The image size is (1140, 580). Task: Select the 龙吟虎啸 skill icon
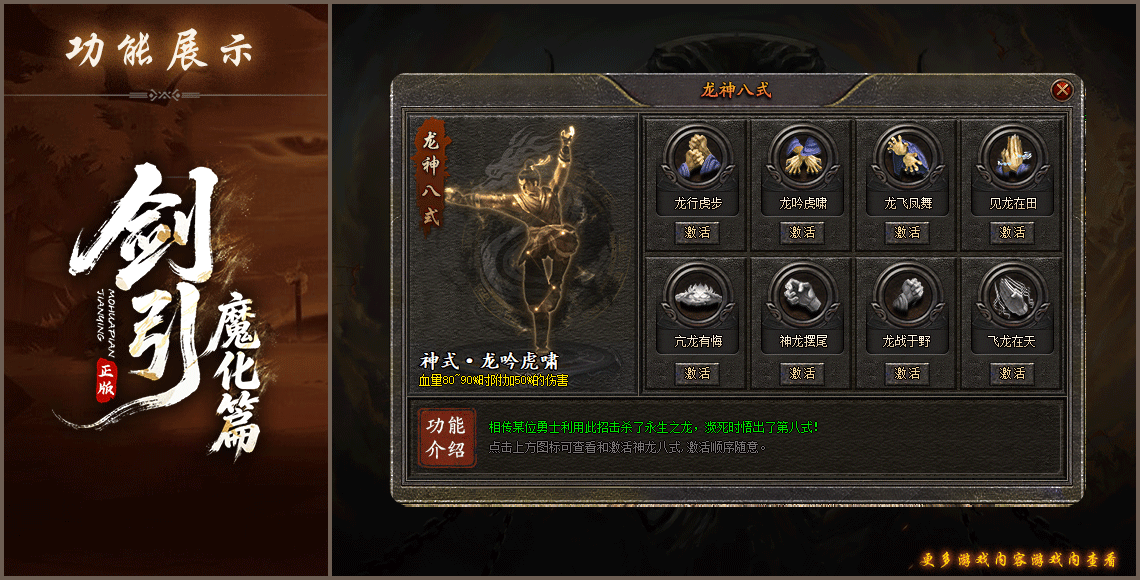[802, 157]
